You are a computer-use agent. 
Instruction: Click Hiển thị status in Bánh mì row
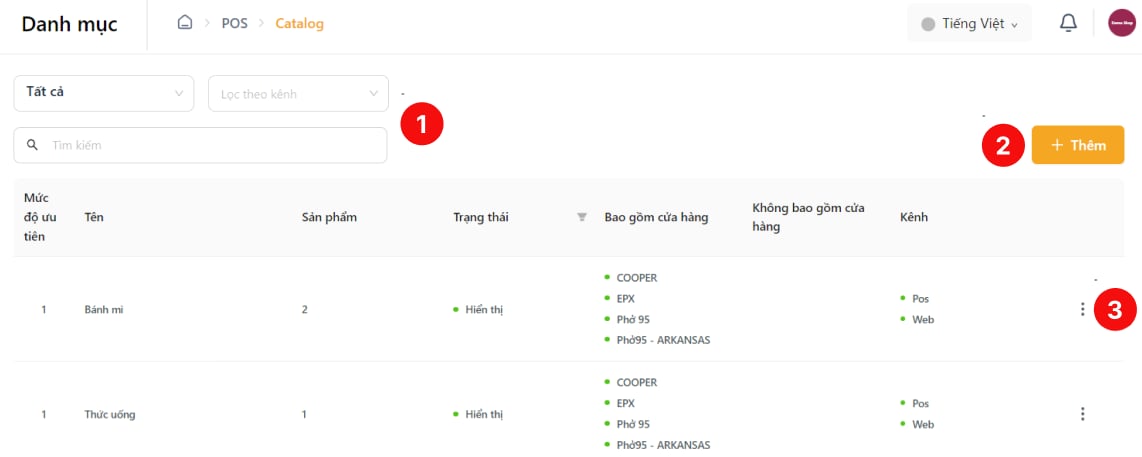(x=484, y=309)
